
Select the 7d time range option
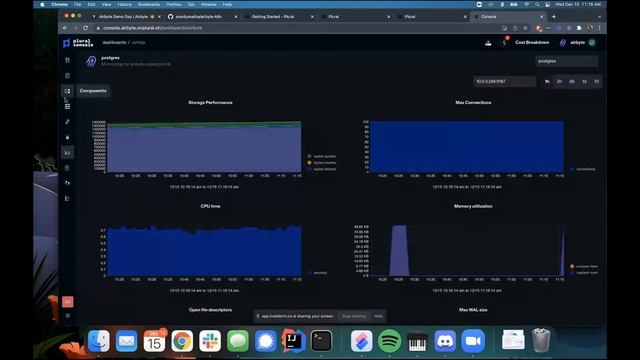(x=596, y=82)
